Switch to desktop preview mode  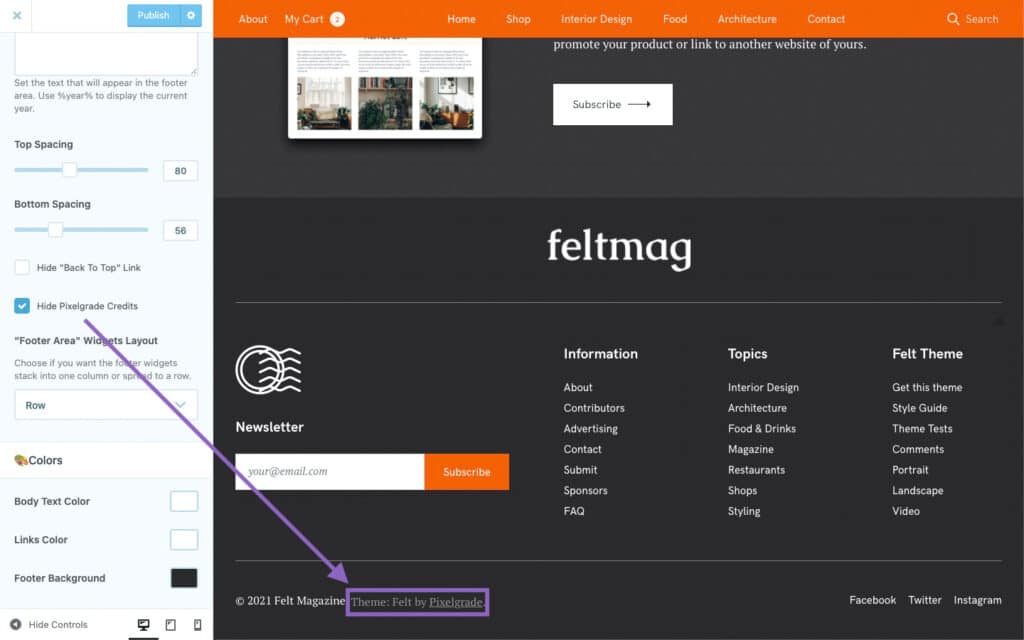(x=144, y=625)
